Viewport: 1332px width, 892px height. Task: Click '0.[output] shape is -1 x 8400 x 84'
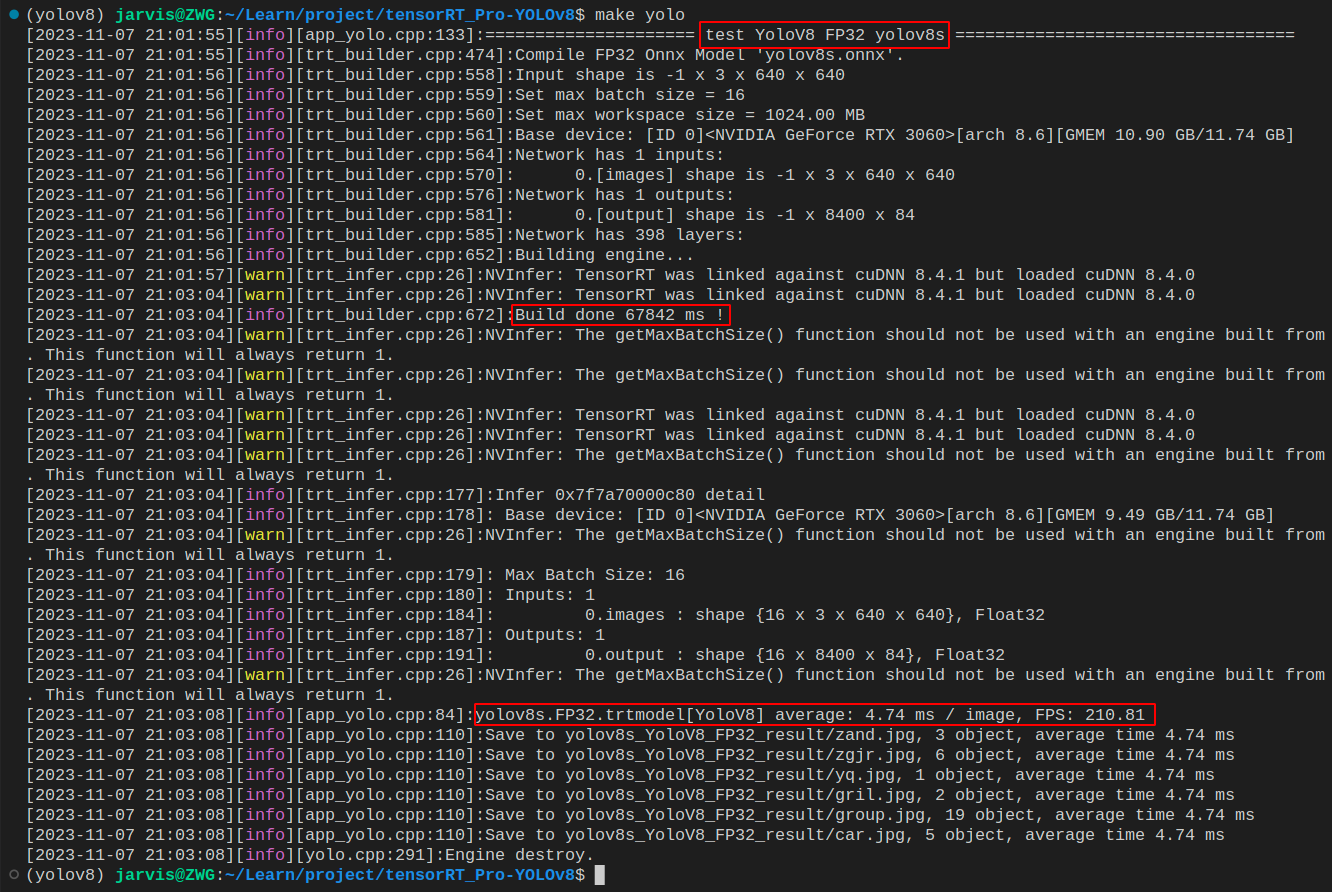click(745, 215)
